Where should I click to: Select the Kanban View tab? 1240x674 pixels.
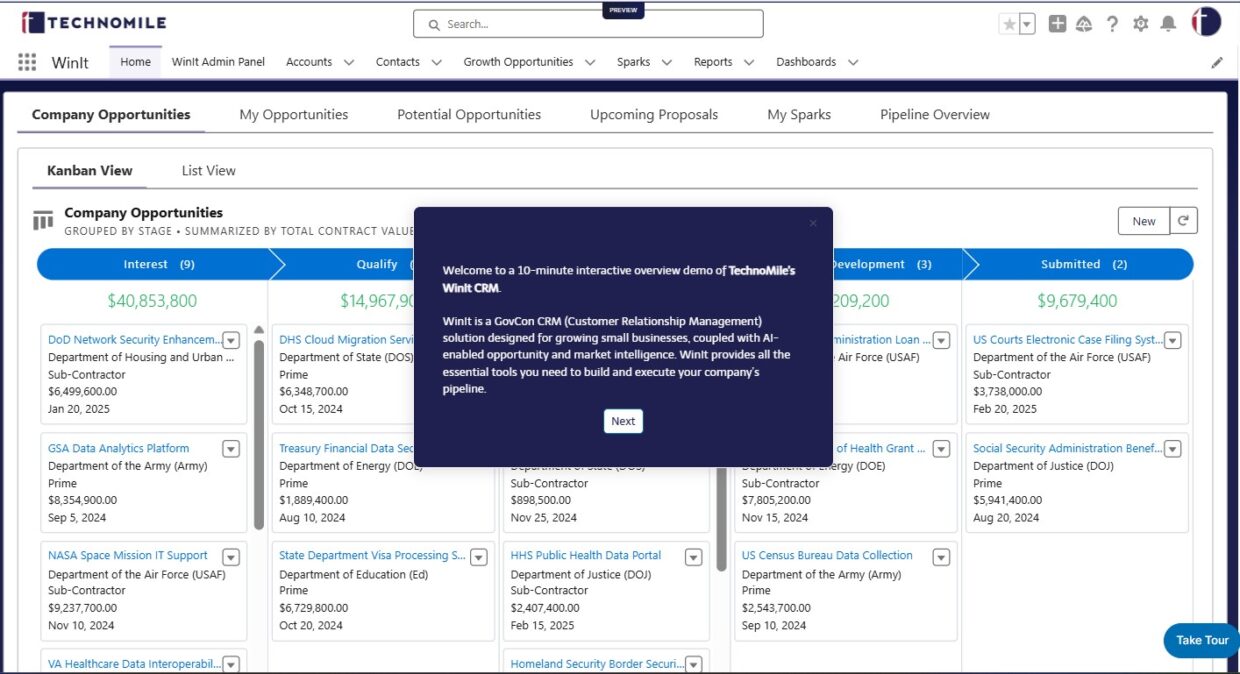click(90, 171)
